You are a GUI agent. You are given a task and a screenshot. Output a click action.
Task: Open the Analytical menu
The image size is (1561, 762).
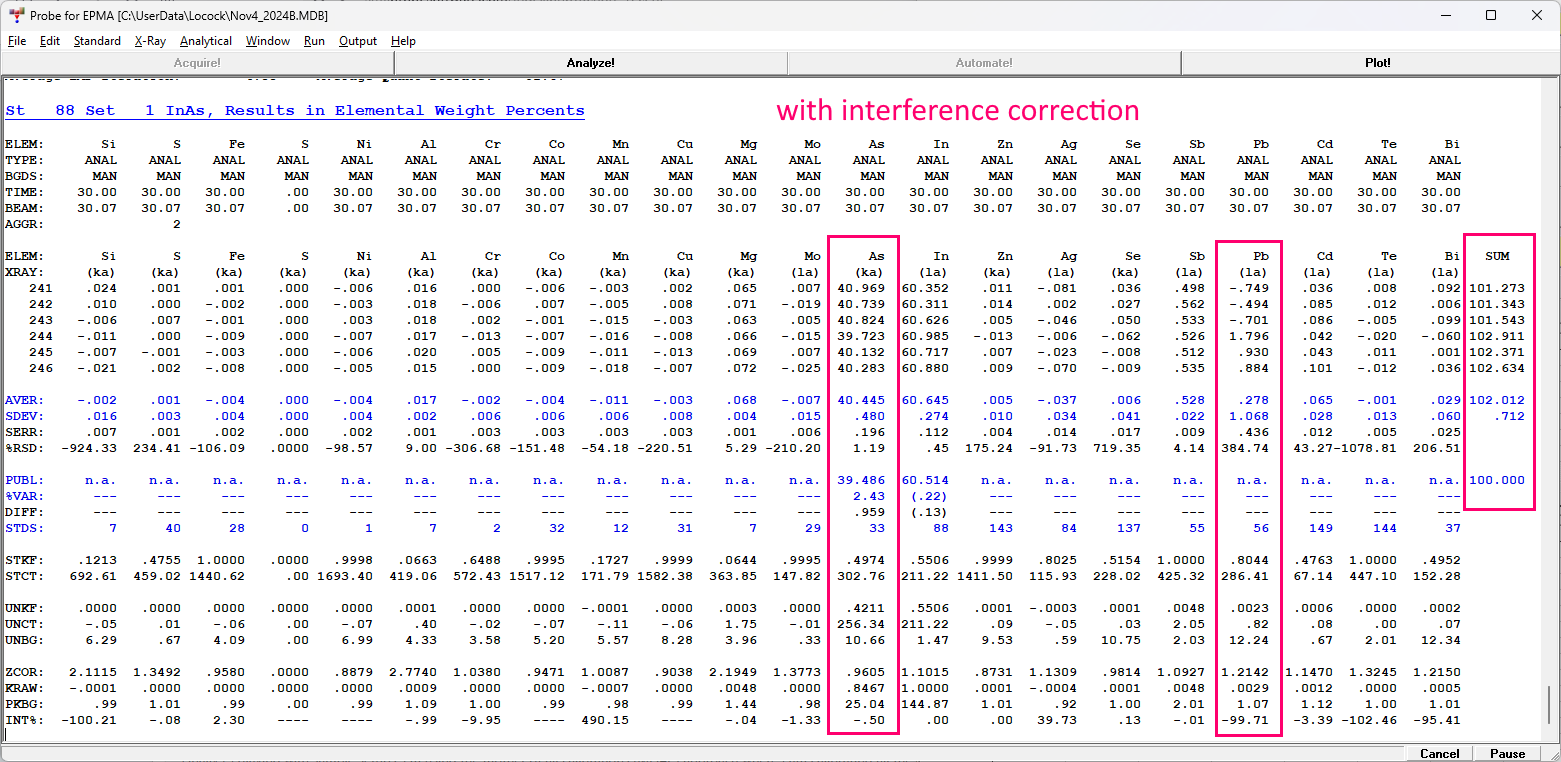coord(206,41)
